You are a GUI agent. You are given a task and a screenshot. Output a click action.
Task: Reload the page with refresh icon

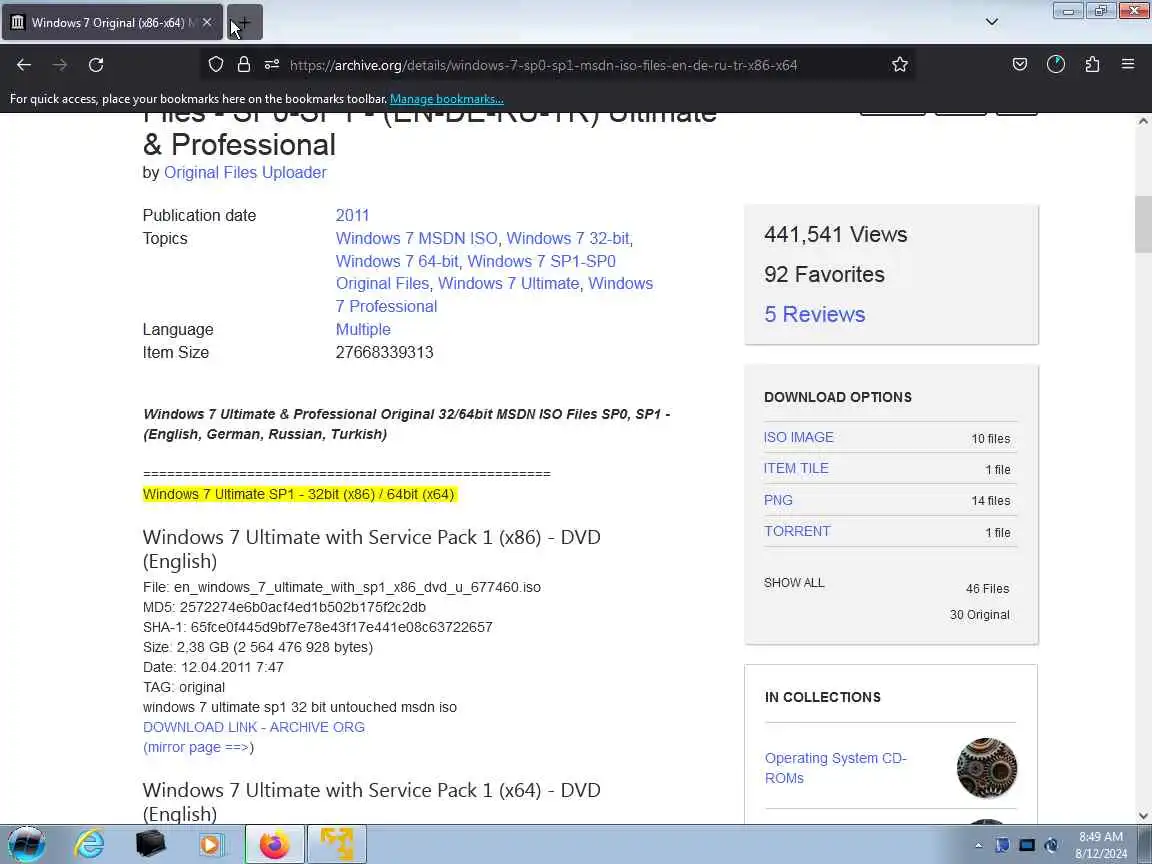click(96, 65)
